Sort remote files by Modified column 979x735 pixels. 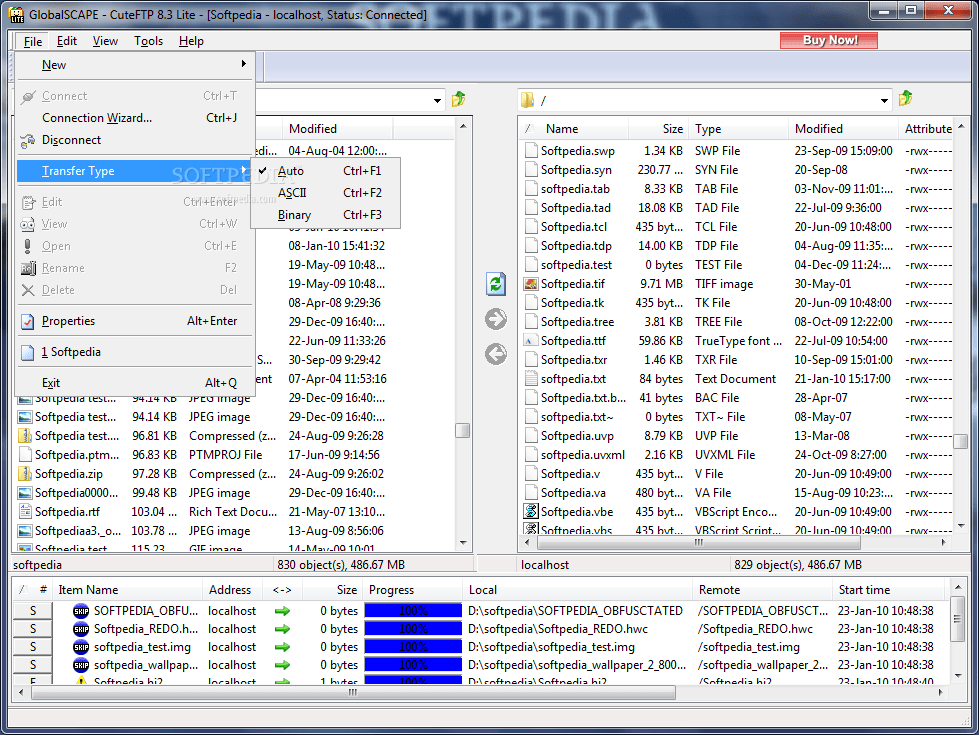(843, 129)
